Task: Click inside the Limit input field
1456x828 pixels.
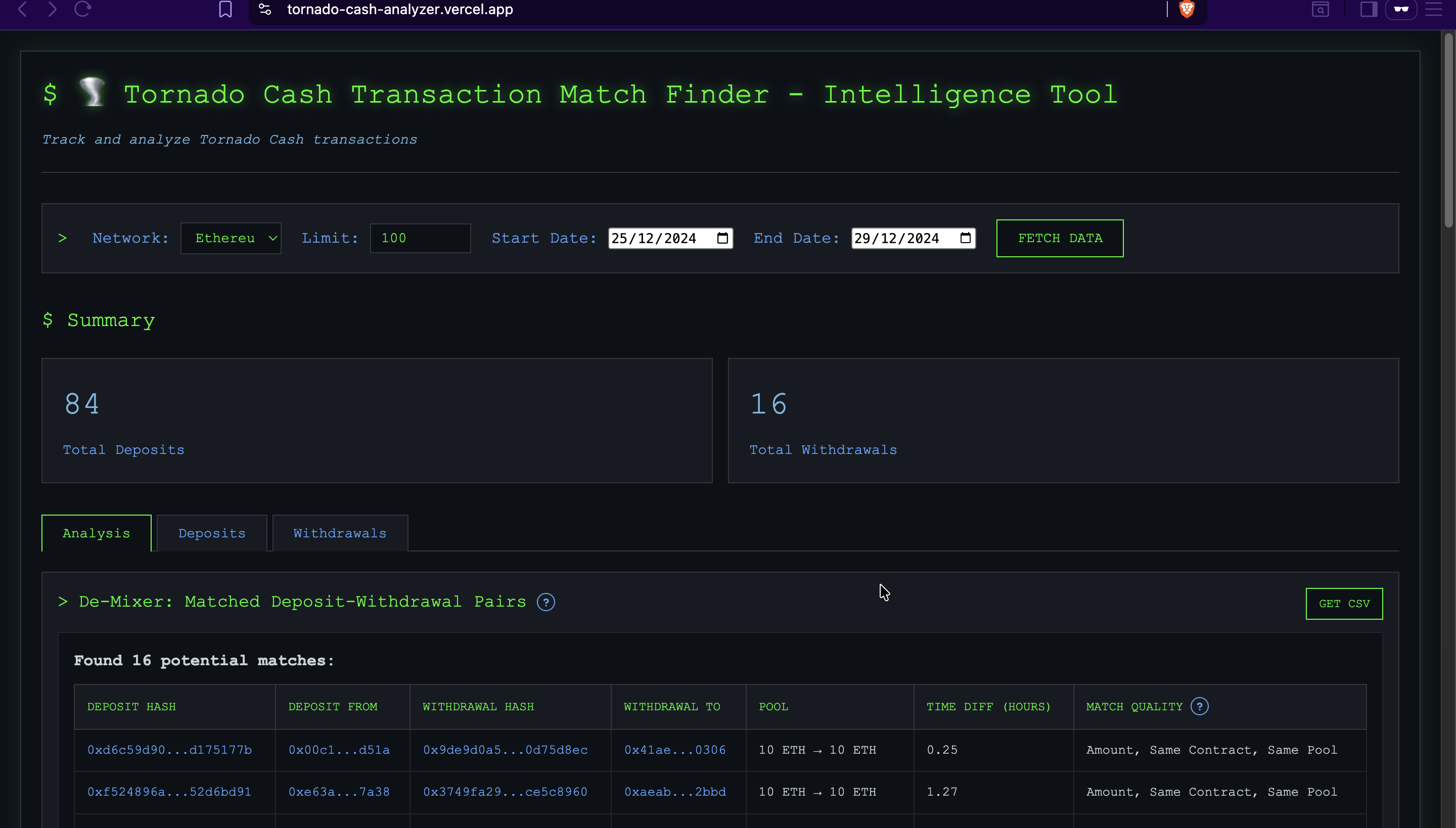Action: [420, 238]
